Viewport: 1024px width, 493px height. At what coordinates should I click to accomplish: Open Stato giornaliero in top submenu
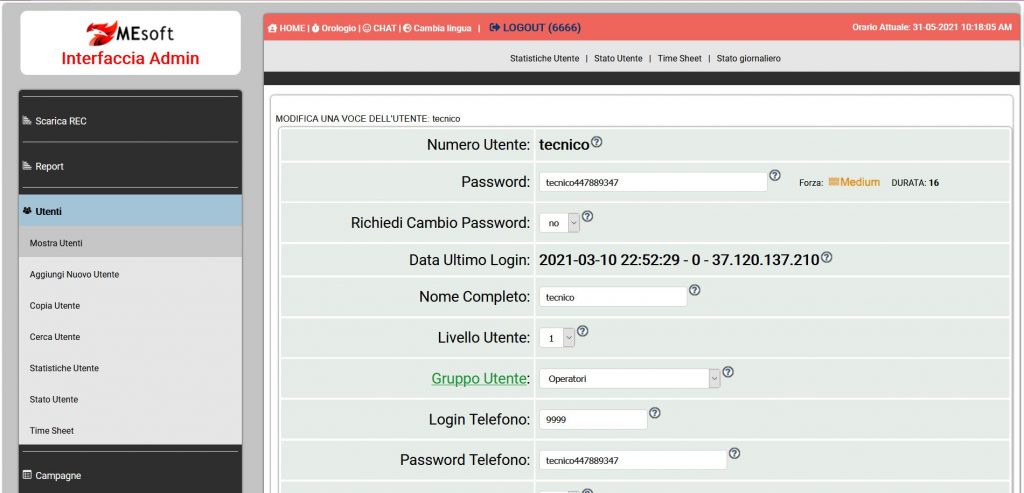[x=748, y=58]
